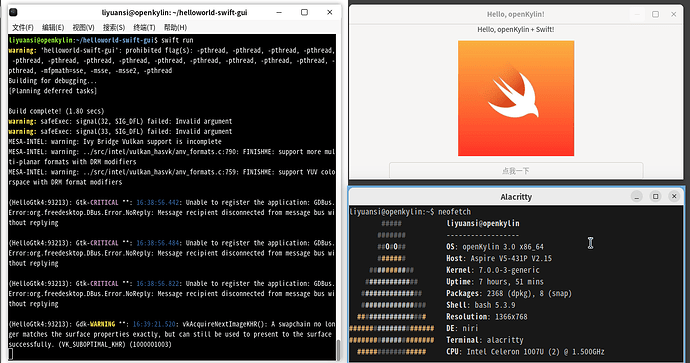Click 'Host: Aspire V5-431P V2.15' line
This screenshot has height=363, width=690.
(499, 258)
